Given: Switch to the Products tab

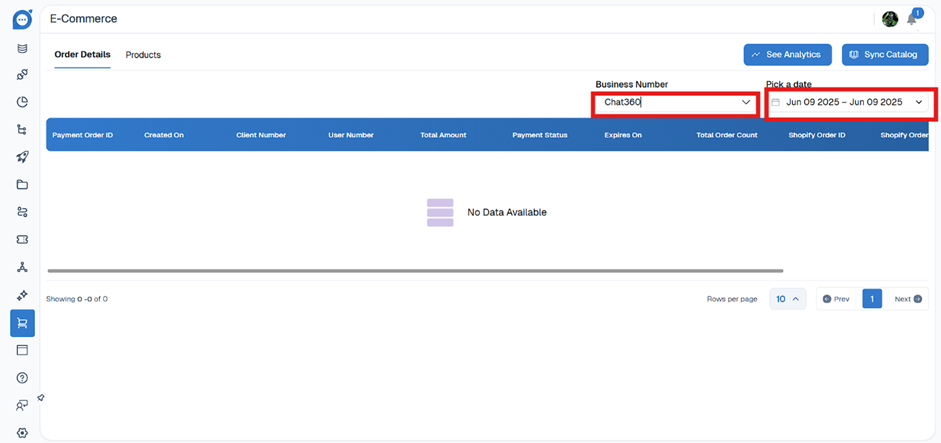Looking at the screenshot, I should (x=143, y=55).
